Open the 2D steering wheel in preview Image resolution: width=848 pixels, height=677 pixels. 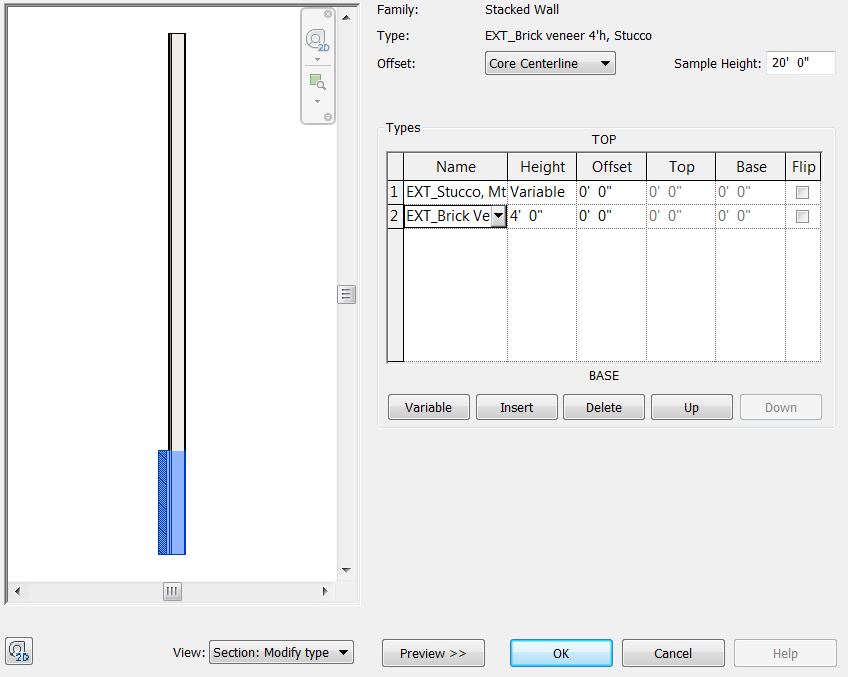coord(317,40)
